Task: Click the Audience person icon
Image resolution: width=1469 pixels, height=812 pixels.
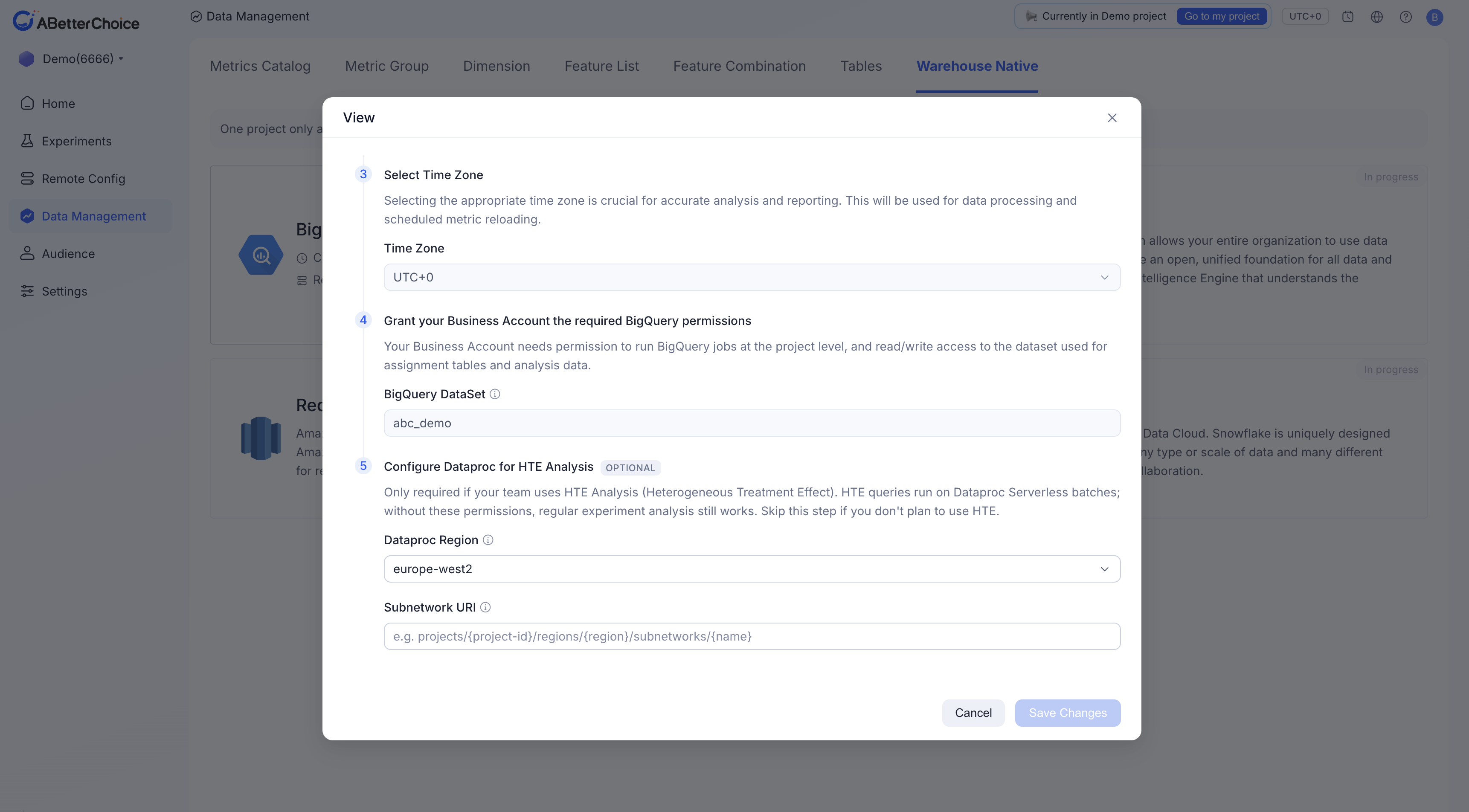Action: click(27, 254)
